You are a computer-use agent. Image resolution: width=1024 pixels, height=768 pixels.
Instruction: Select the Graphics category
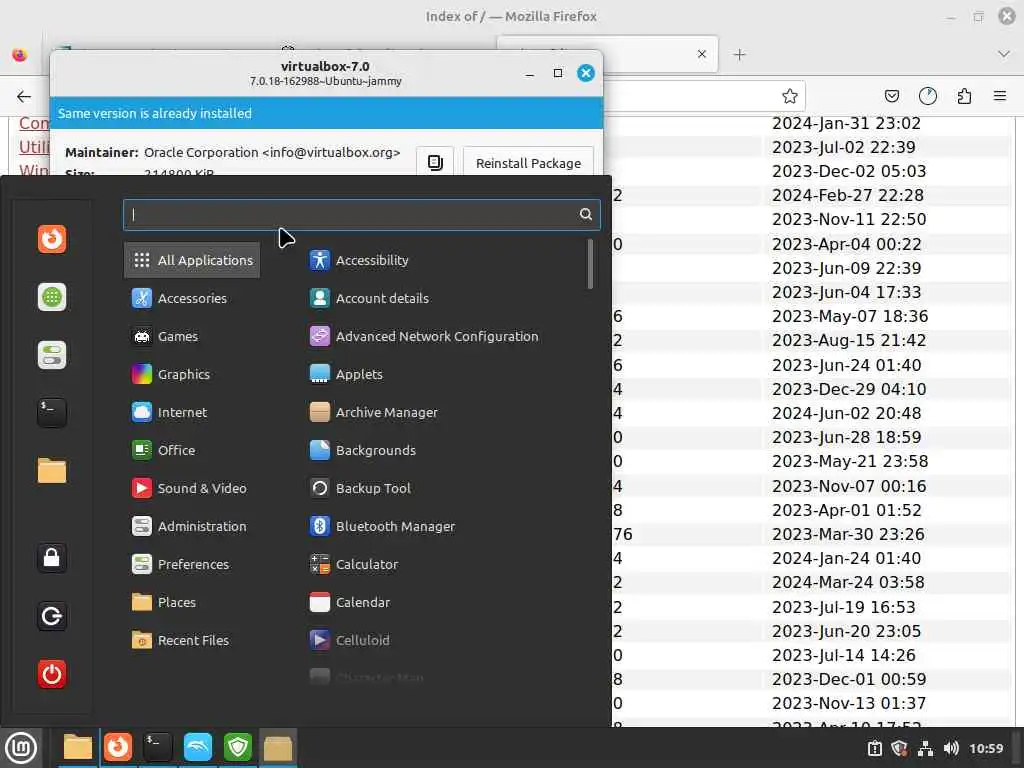click(170, 374)
